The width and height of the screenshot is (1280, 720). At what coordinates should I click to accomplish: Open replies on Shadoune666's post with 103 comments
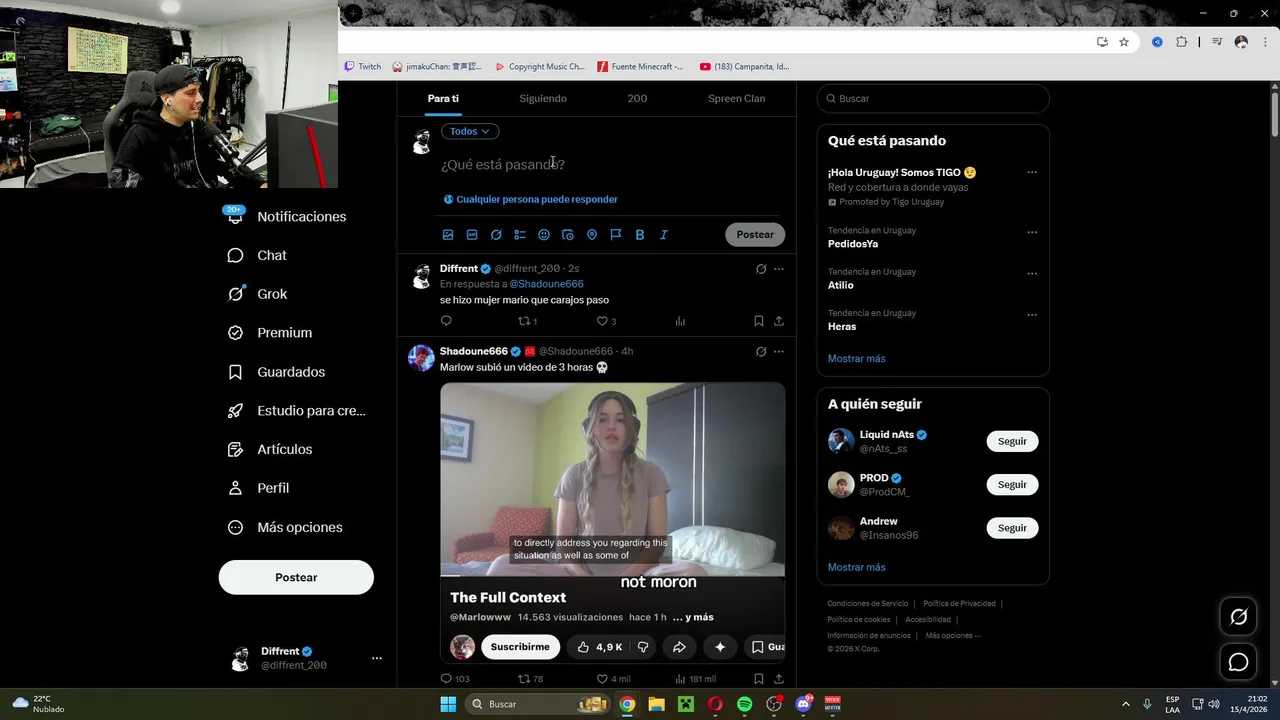coord(455,679)
